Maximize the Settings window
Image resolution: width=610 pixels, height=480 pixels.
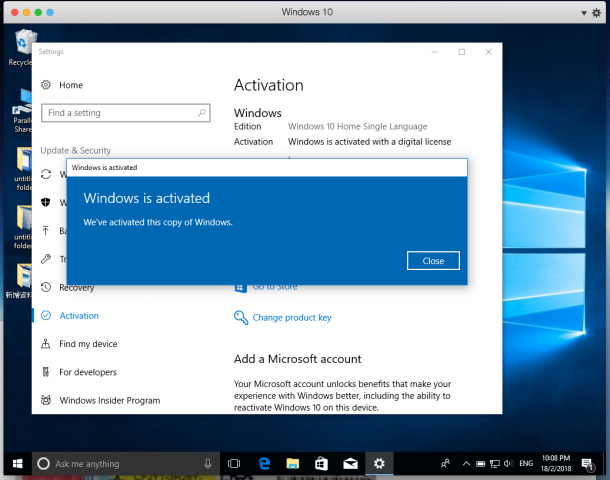point(462,52)
